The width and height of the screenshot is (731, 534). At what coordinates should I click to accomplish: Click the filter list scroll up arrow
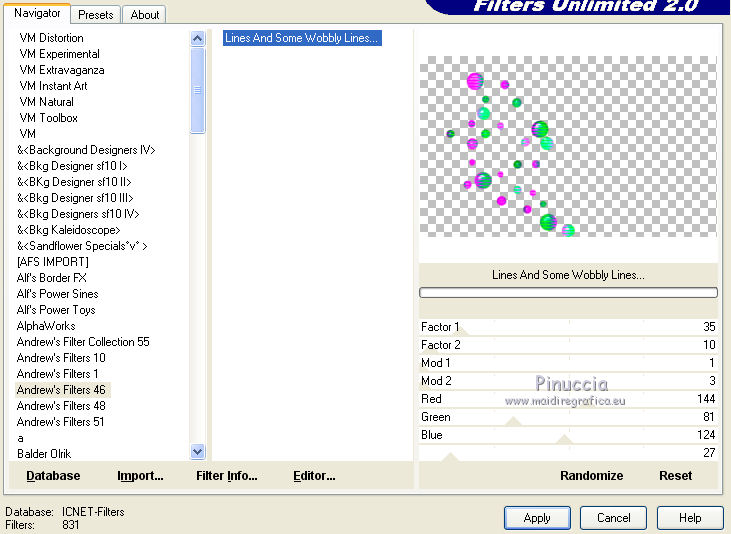[198, 38]
